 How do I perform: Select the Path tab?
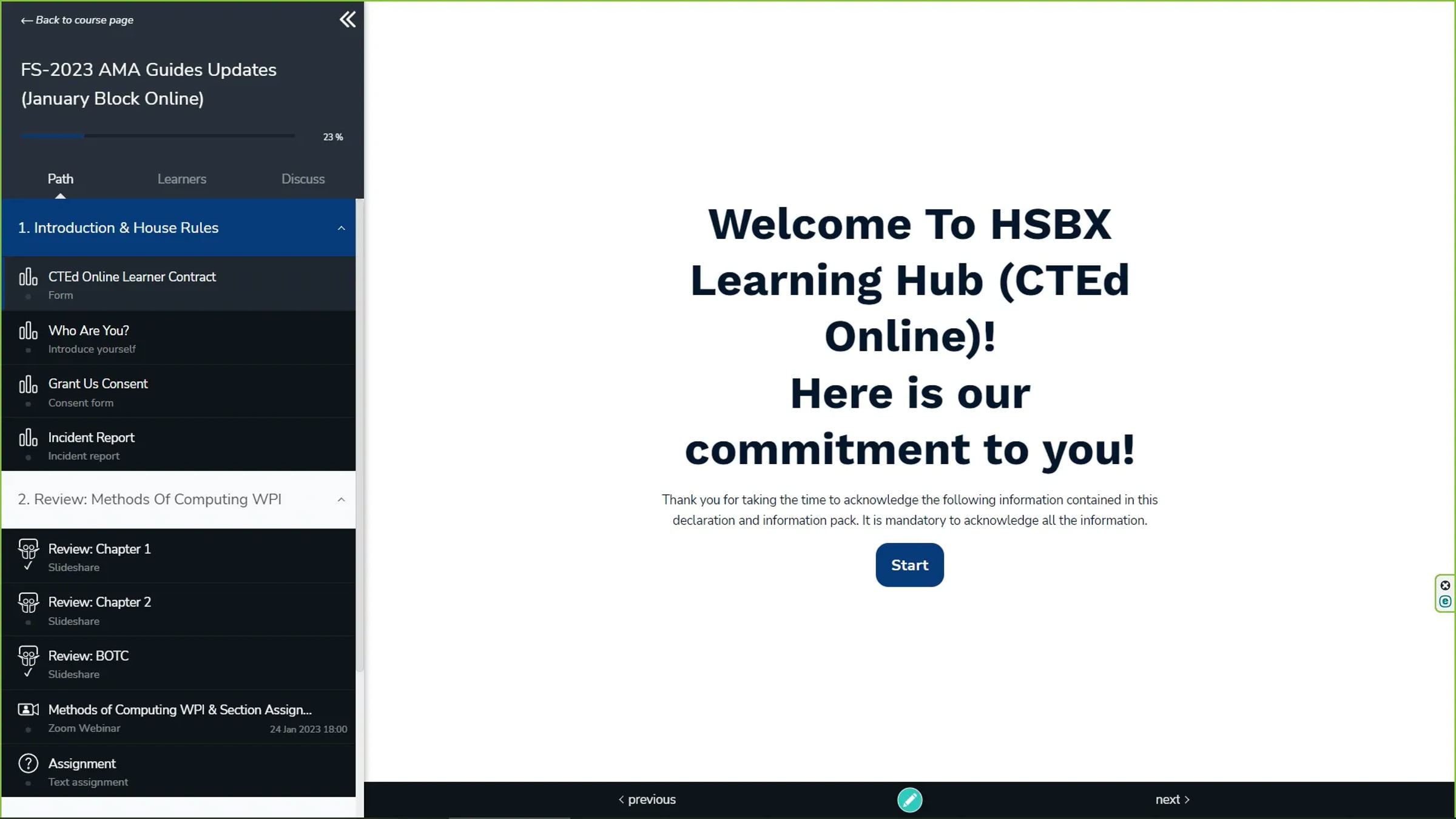click(x=61, y=178)
